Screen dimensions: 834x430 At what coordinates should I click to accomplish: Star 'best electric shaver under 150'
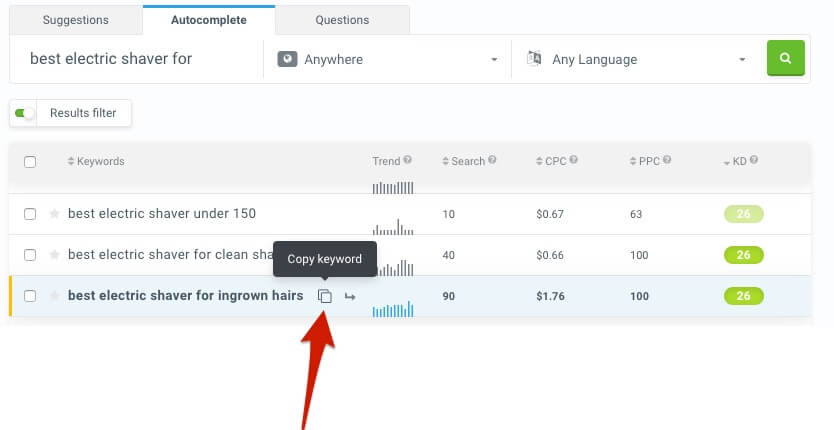tap(54, 214)
